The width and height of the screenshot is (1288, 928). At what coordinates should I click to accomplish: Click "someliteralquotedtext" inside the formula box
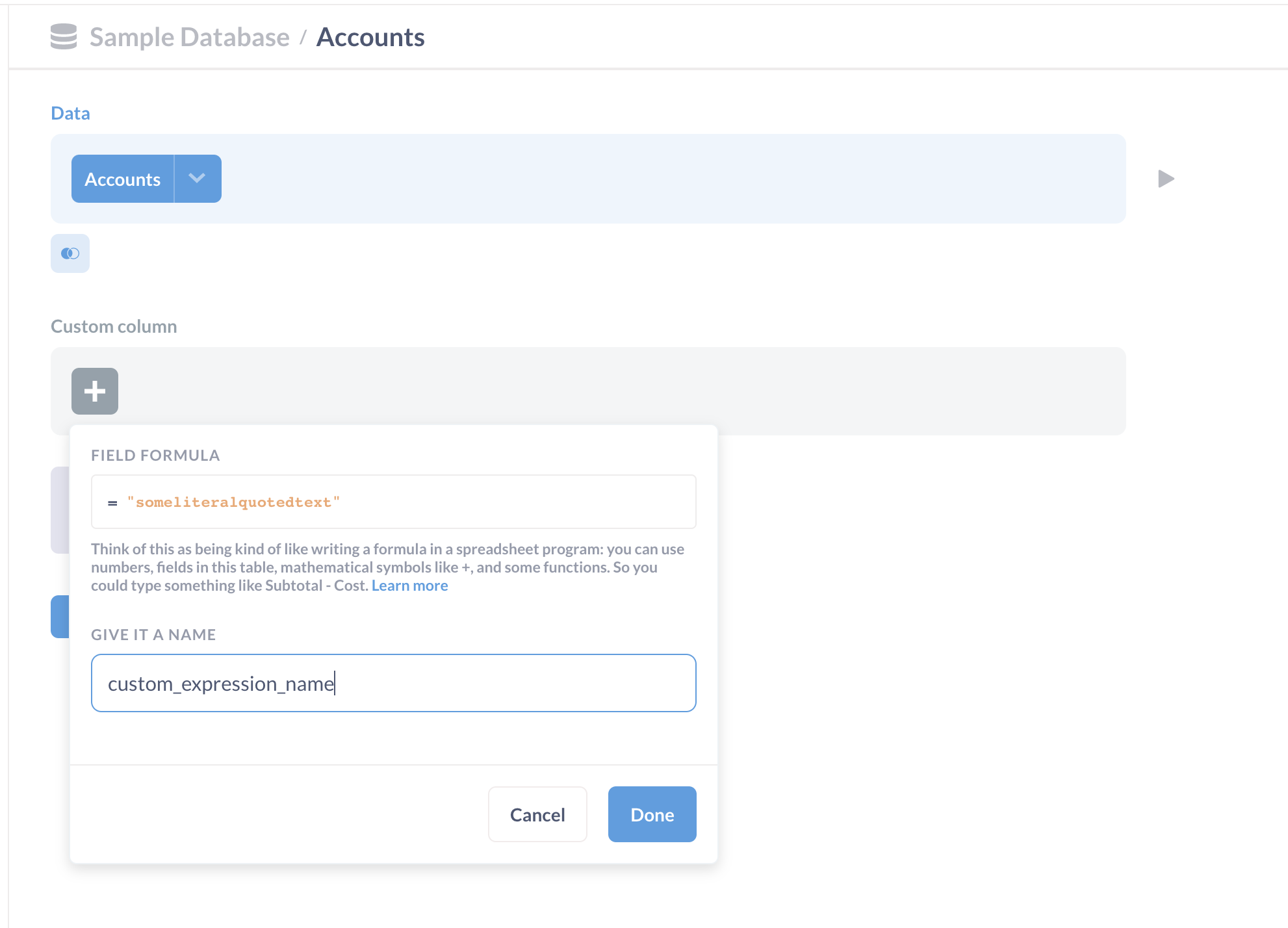click(x=234, y=502)
